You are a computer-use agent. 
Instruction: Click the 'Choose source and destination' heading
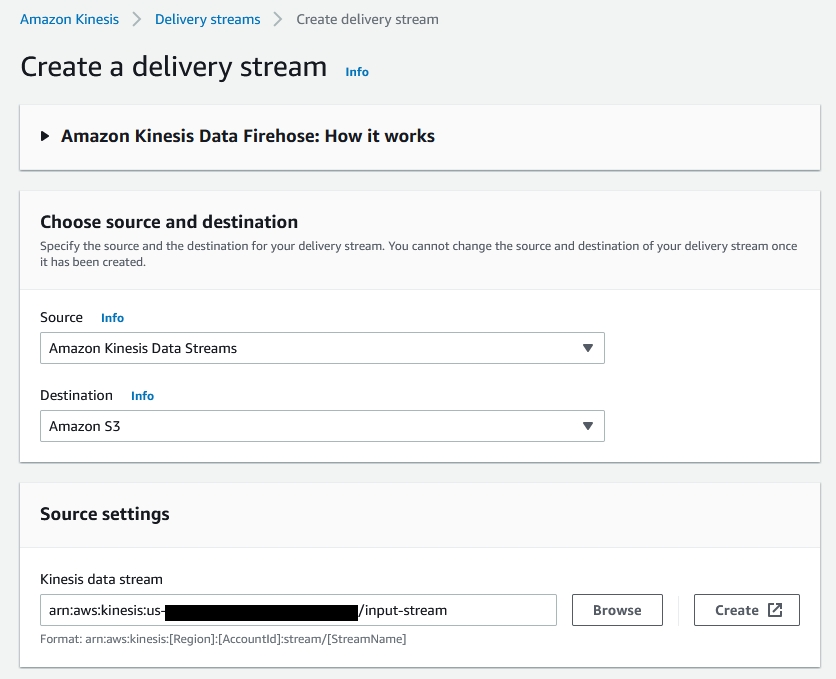(169, 222)
